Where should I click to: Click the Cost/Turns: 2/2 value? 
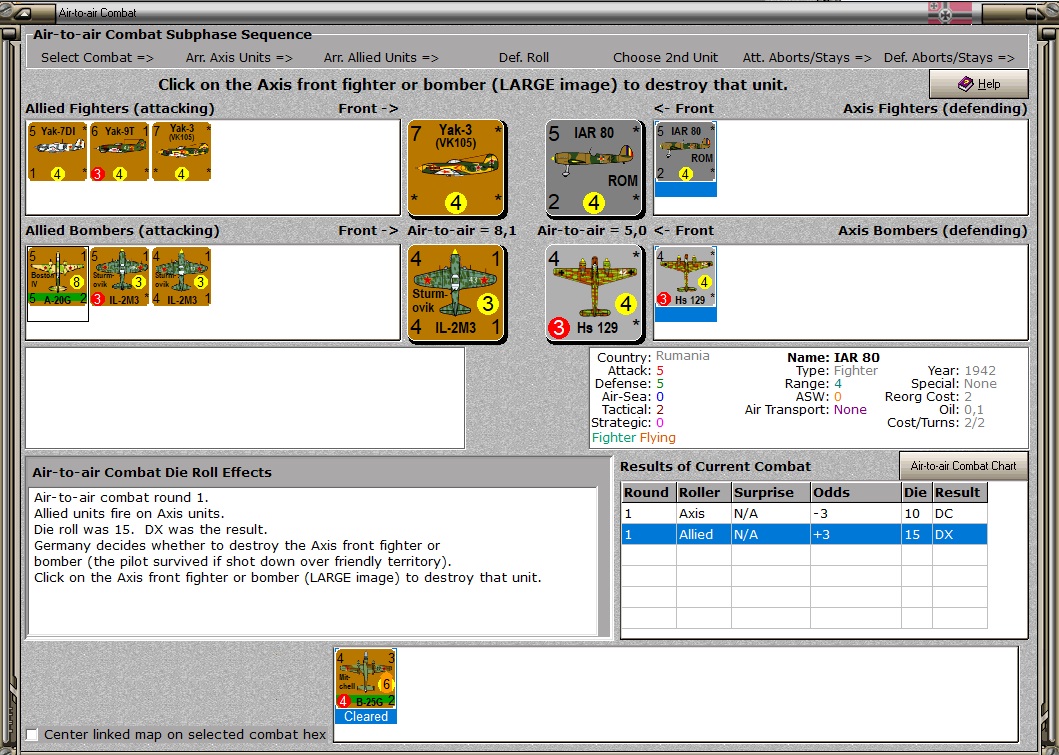[x=974, y=423]
